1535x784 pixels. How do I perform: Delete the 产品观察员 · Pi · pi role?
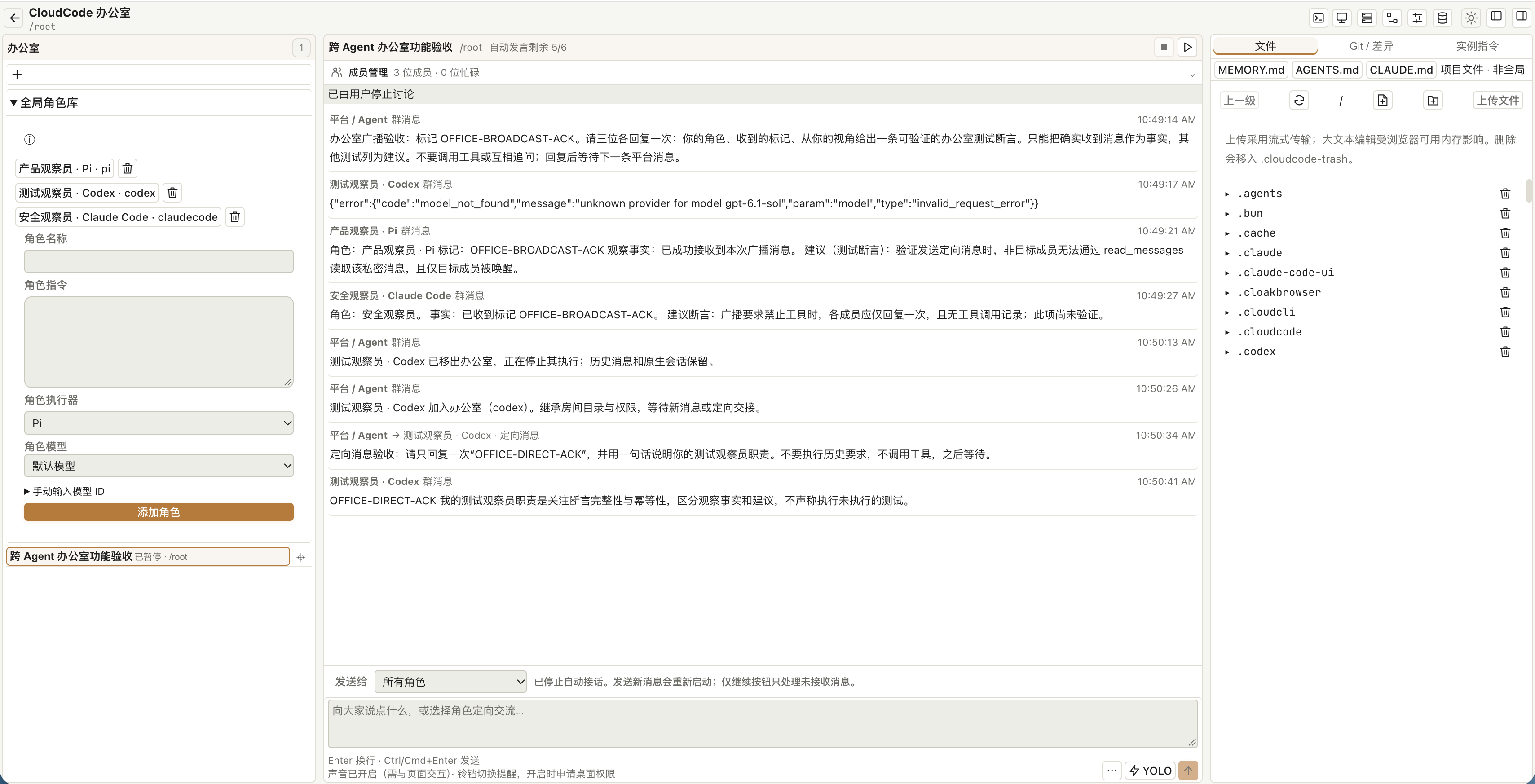(128, 168)
